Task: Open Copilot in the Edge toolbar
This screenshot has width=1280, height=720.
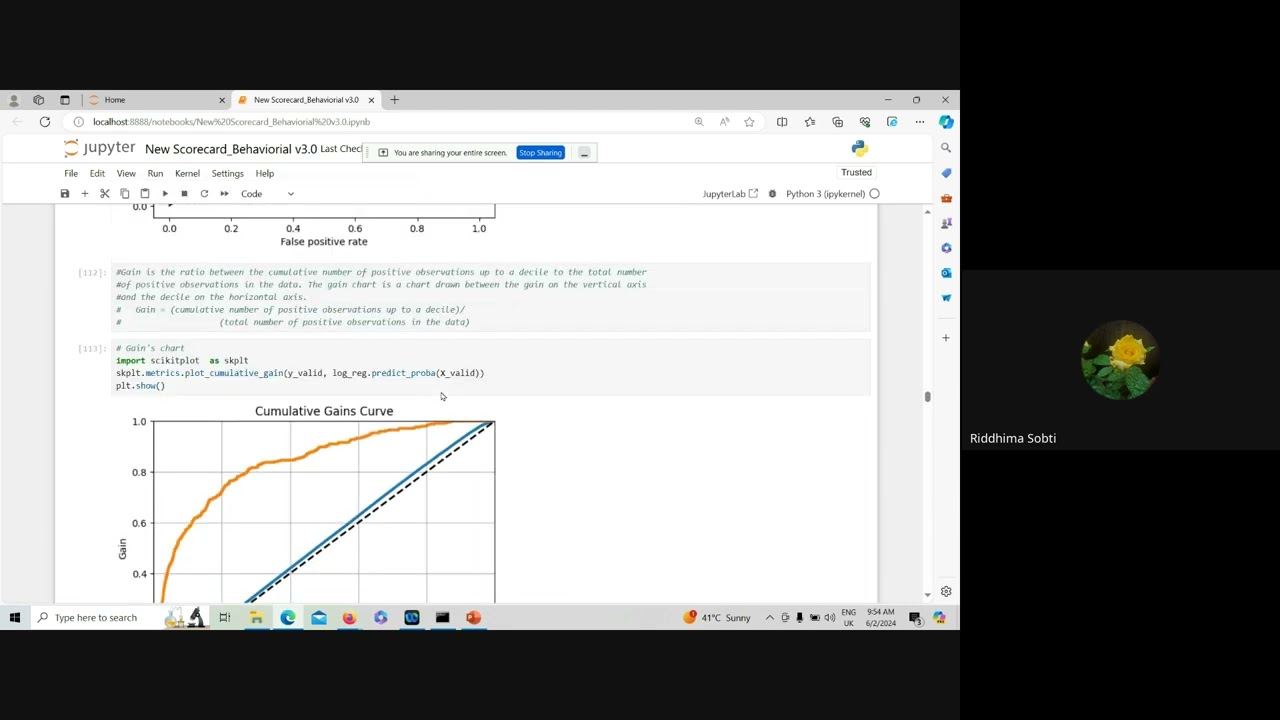Action: click(x=946, y=122)
